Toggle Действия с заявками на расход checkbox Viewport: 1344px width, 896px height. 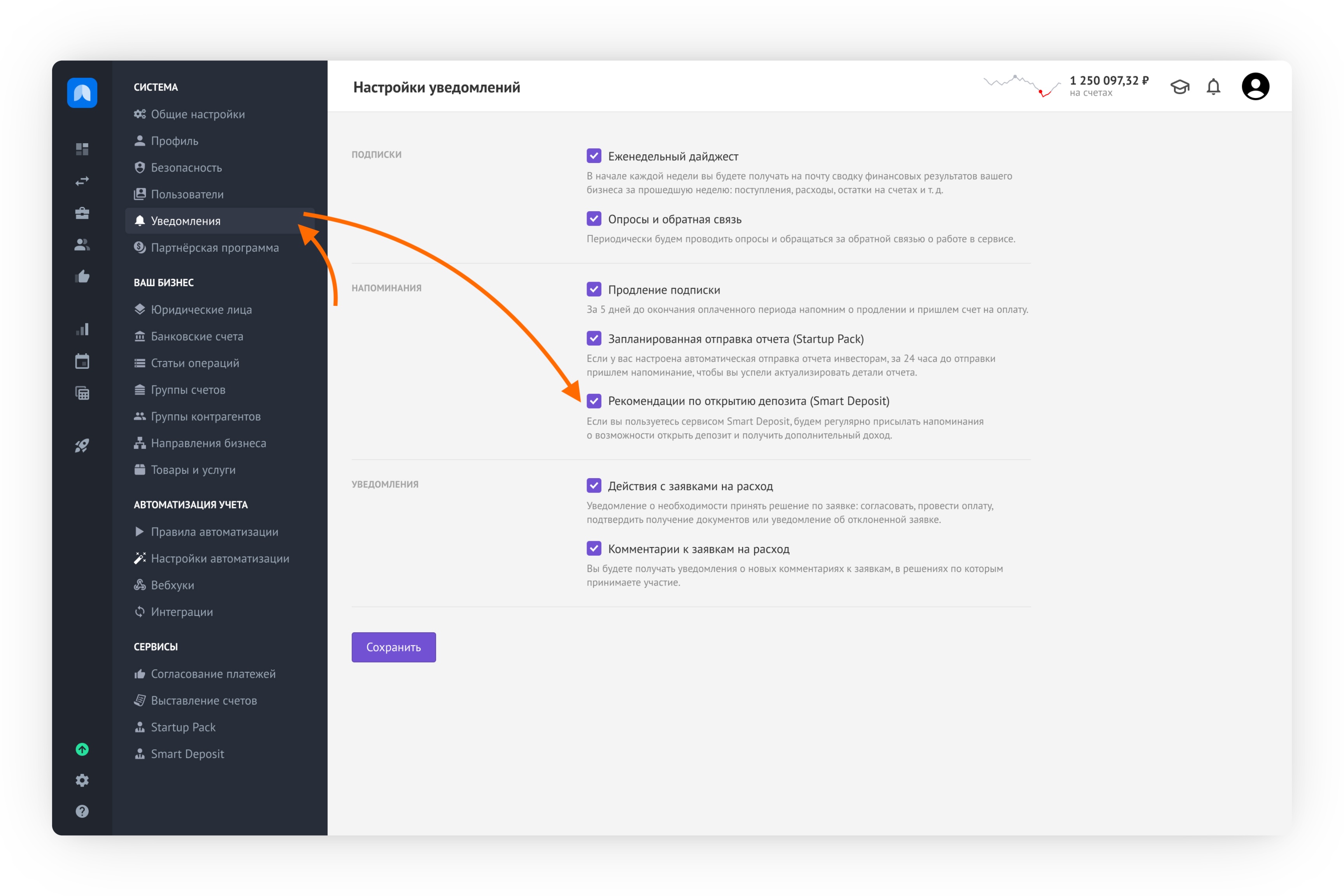pyautogui.click(x=594, y=485)
